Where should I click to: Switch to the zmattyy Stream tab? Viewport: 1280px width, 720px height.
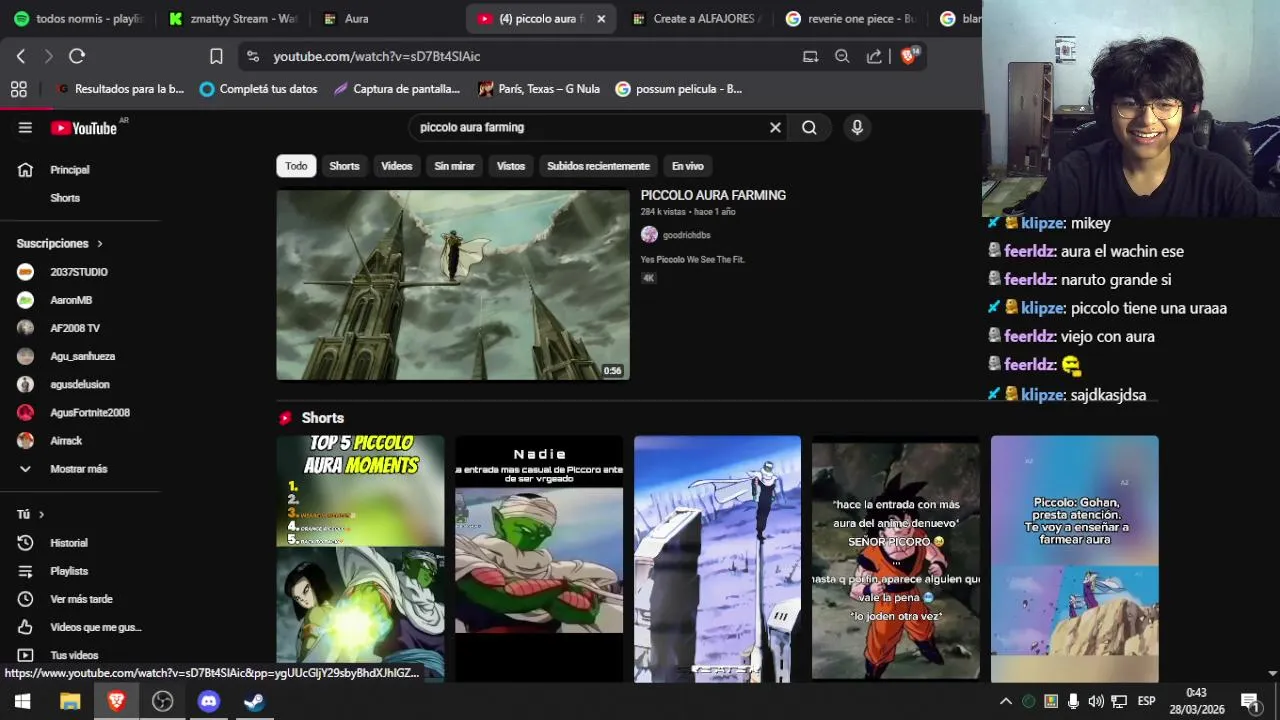[x=233, y=19]
